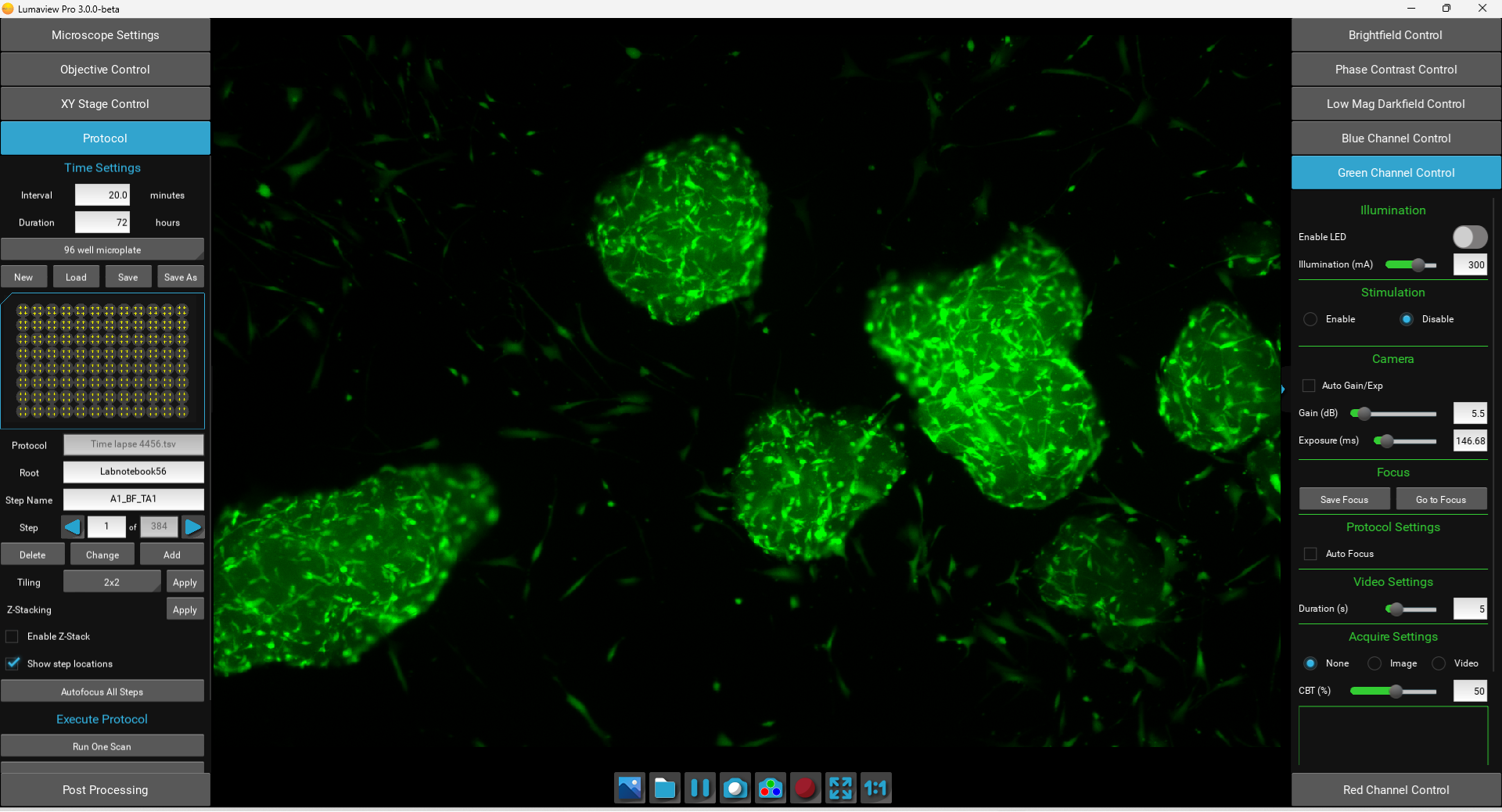Click Add step button

click(x=172, y=555)
